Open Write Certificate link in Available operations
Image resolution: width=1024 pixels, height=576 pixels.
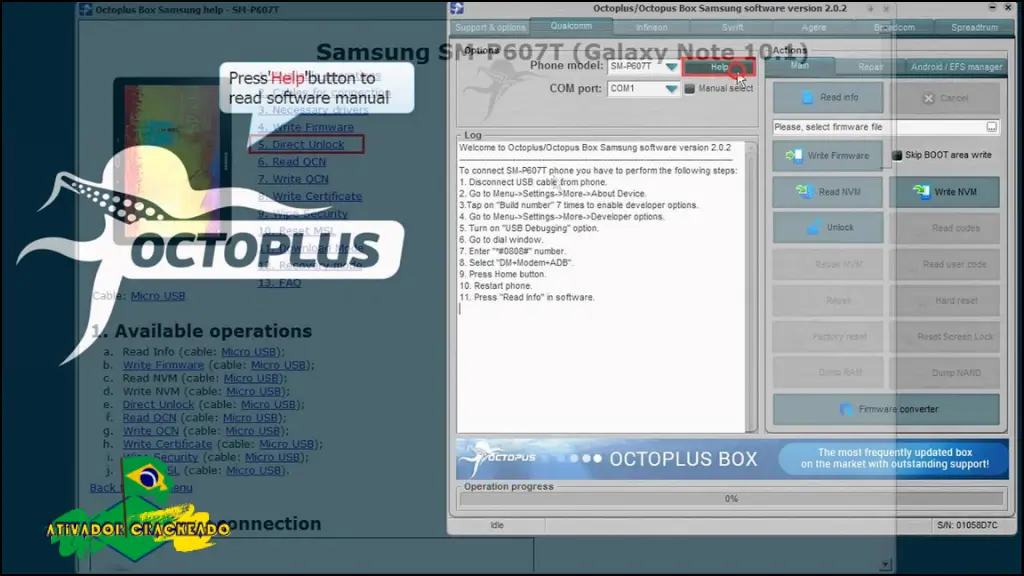(x=167, y=444)
